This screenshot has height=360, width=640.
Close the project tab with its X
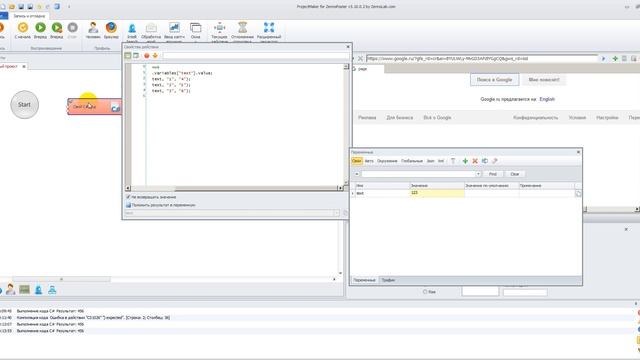point(24,66)
